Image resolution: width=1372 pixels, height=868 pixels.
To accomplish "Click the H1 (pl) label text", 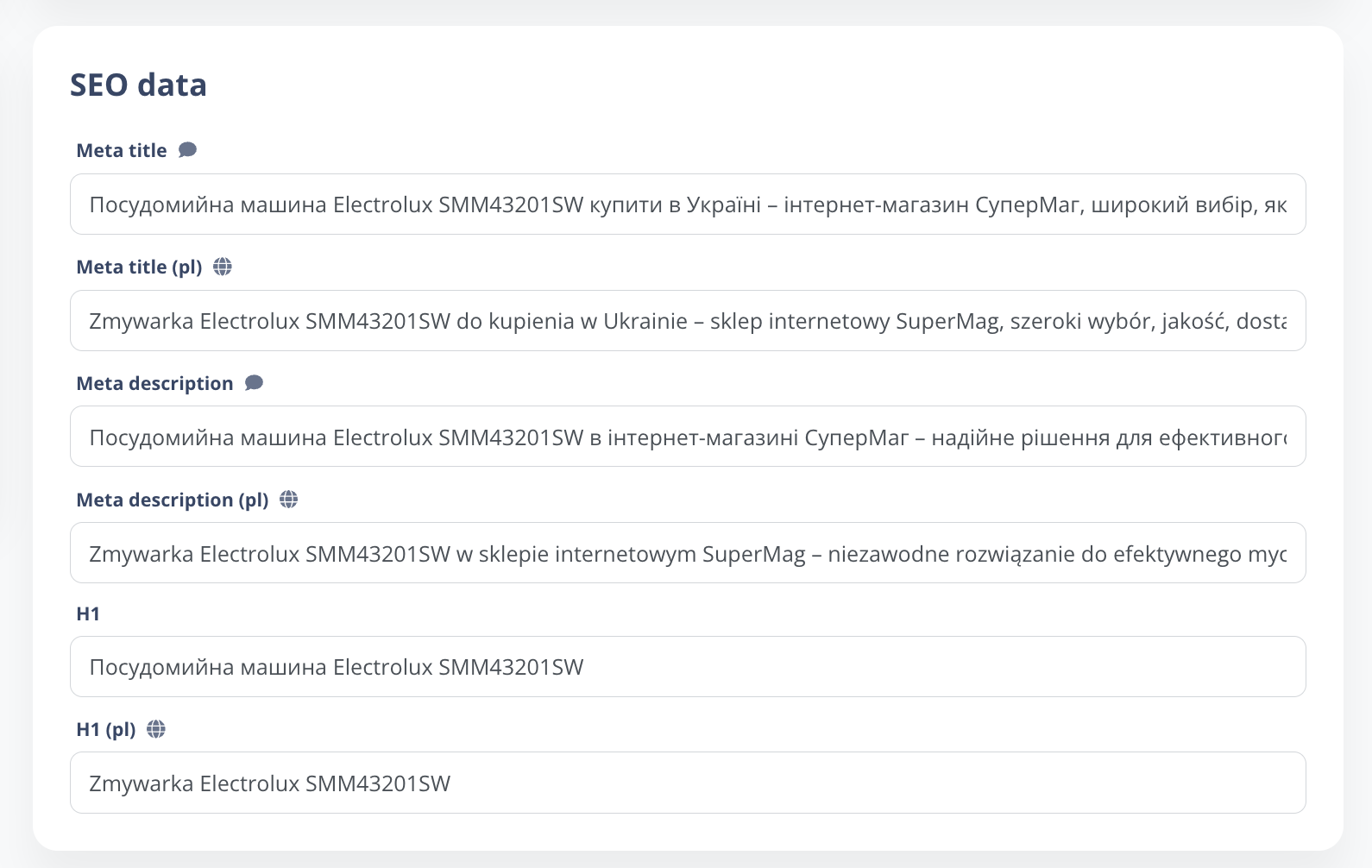I will pos(106,730).
